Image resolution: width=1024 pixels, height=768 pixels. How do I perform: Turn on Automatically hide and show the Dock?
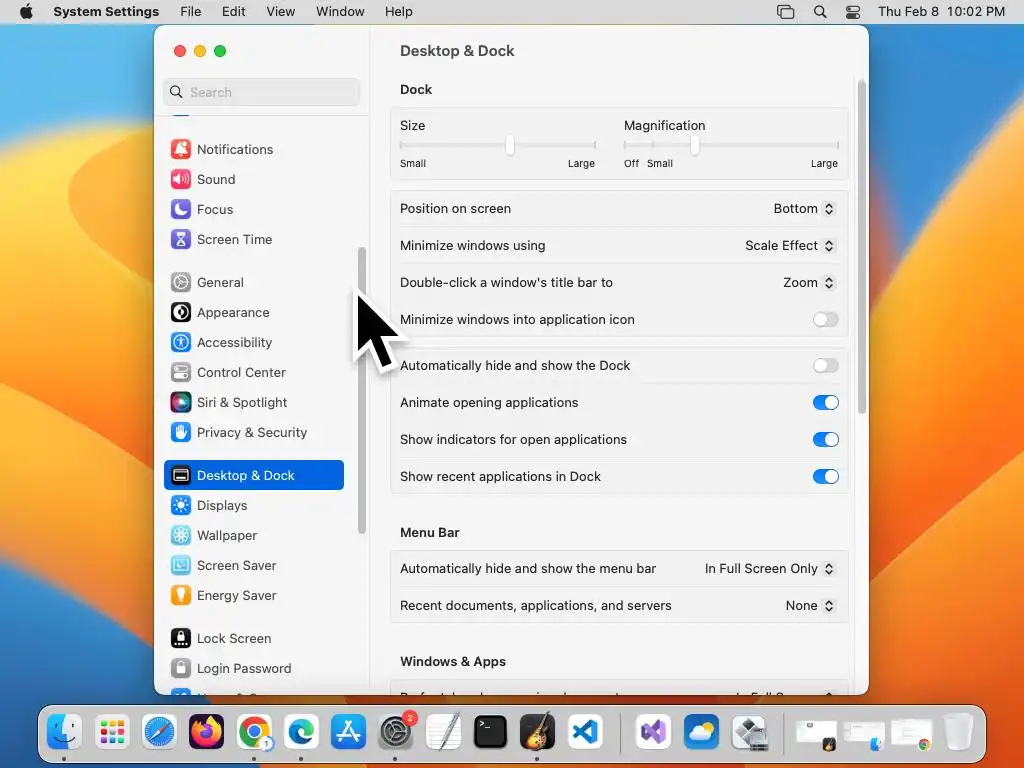tap(825, 365)
